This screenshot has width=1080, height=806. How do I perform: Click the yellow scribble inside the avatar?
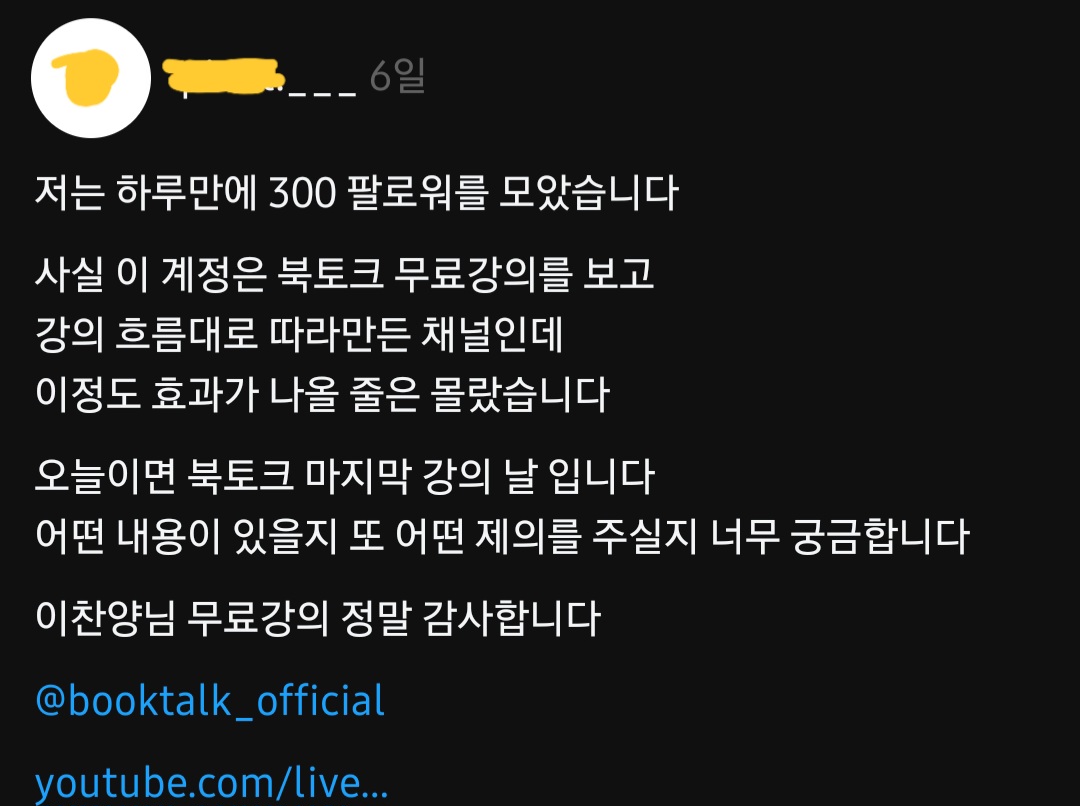click(85, 76)
